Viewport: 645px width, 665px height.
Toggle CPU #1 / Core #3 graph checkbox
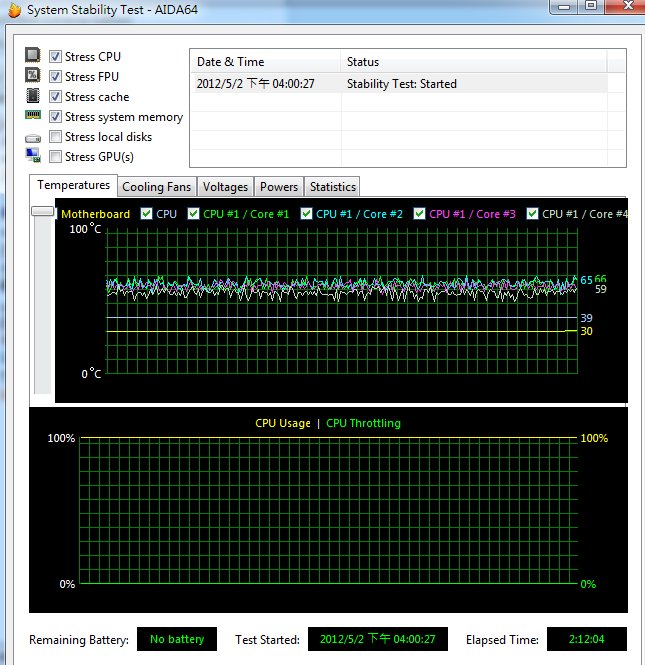click(x=419, y=214)
